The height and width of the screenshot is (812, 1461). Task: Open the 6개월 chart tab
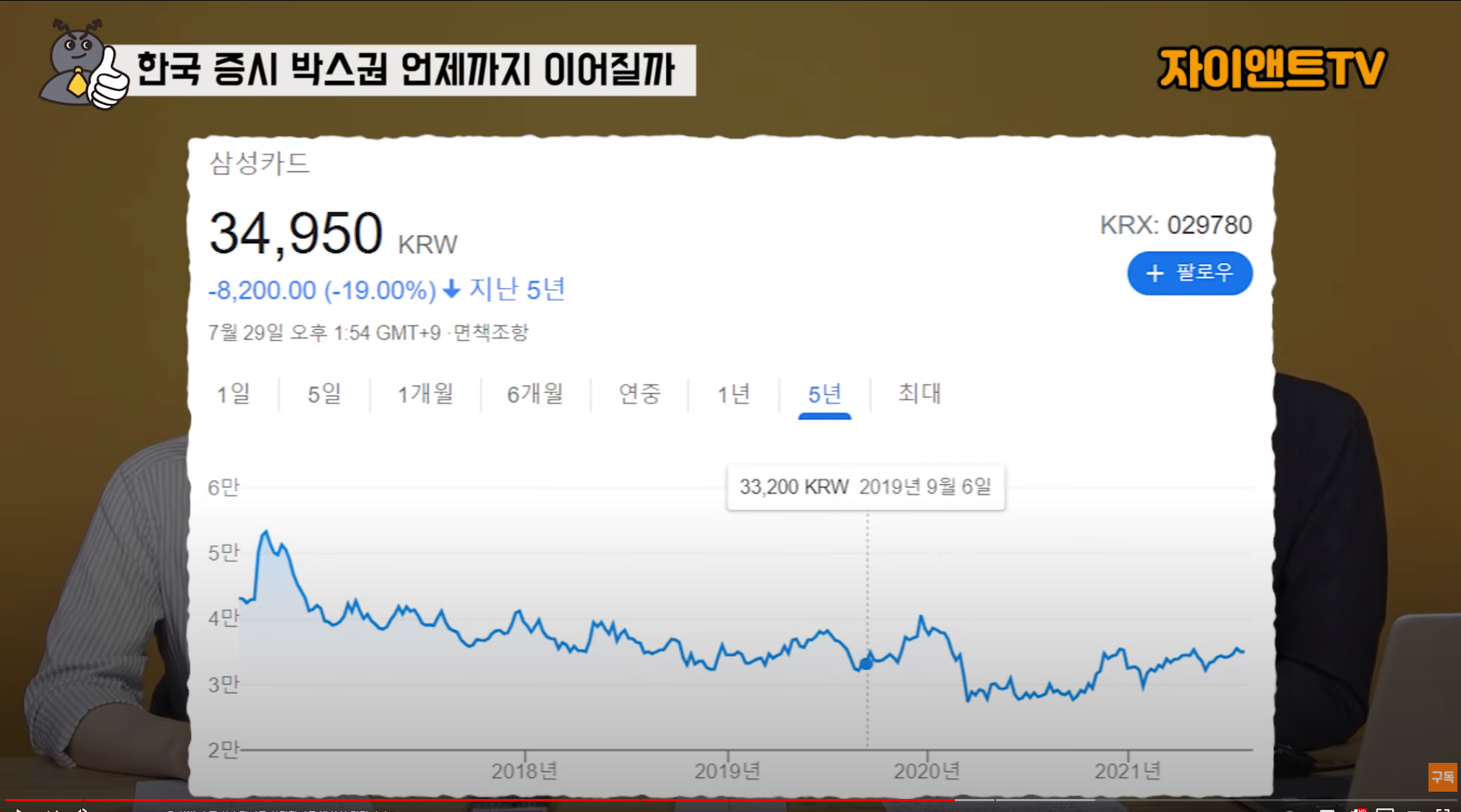point(534,394)
